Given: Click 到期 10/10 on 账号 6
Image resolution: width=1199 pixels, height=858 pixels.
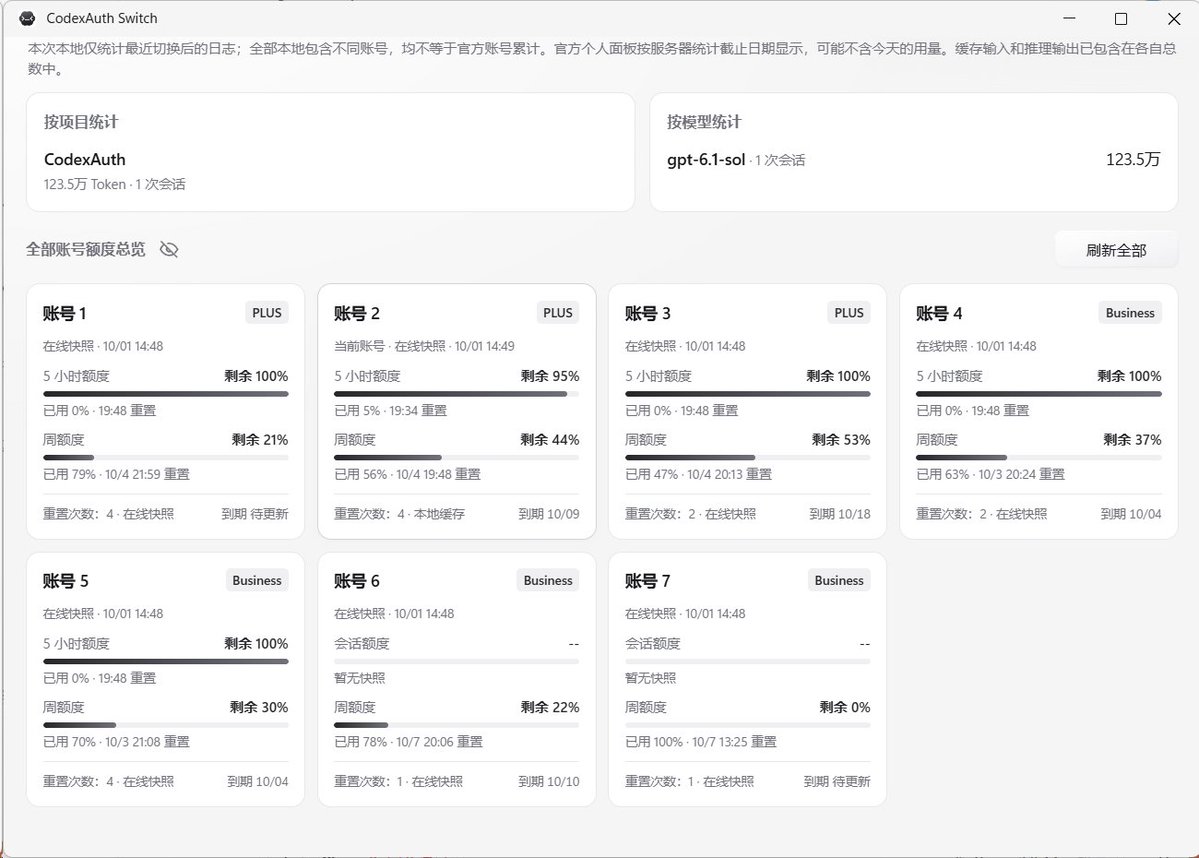Looking at the screenshot, I should click(549, 782).
